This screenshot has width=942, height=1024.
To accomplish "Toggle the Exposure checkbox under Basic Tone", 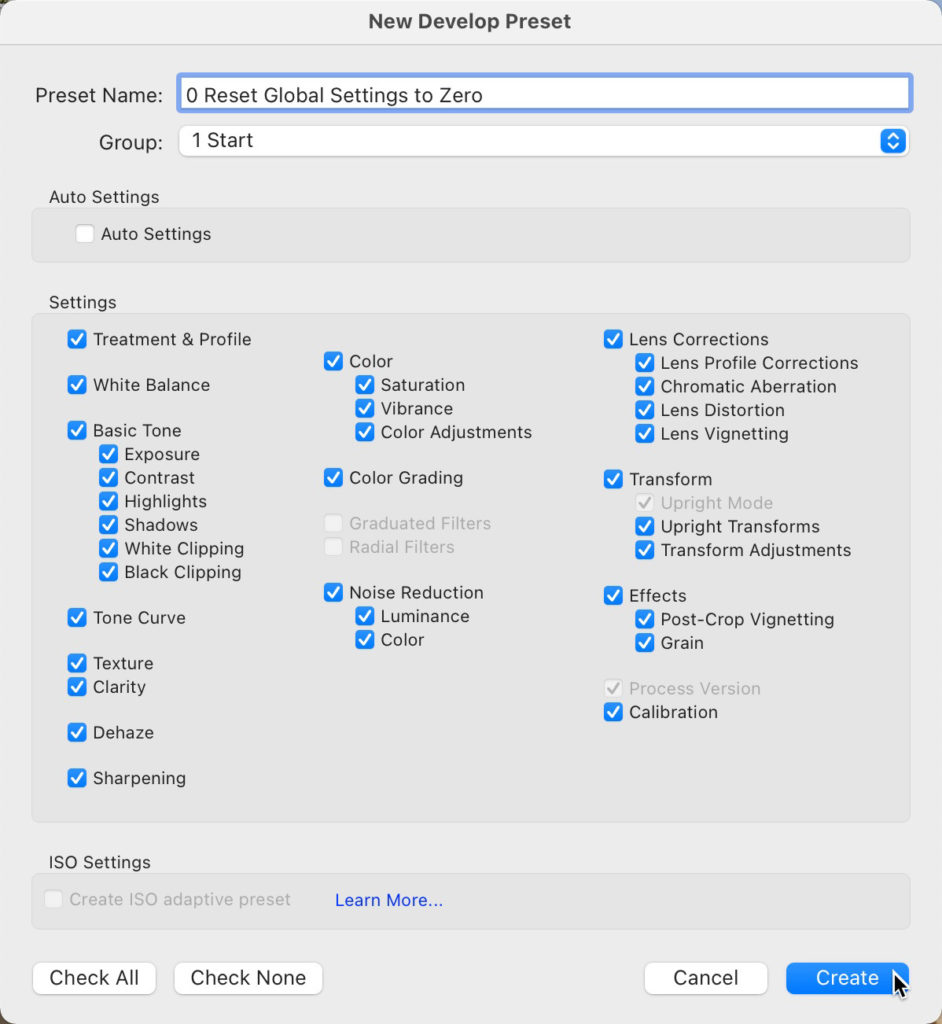I will (x=108, y=455).
